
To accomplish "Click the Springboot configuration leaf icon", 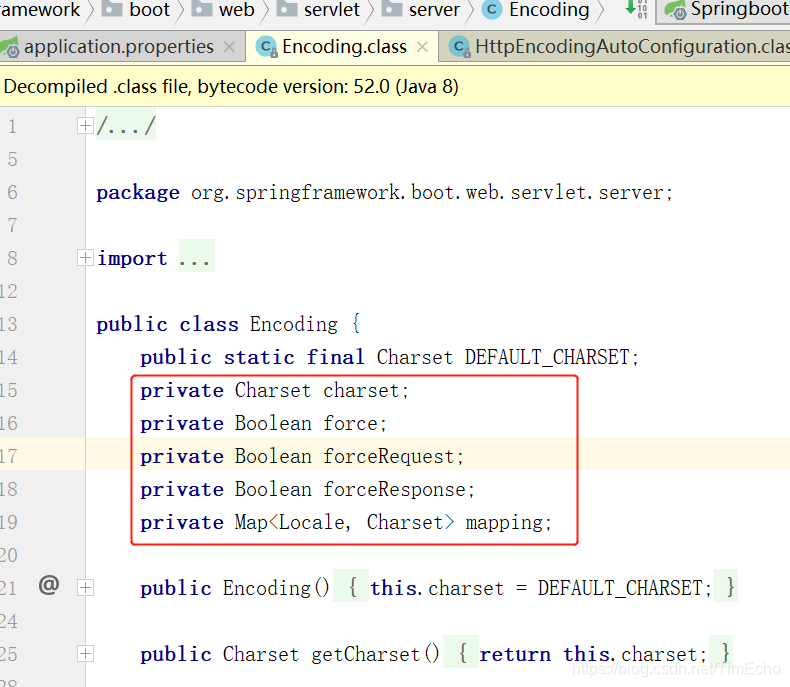I will [x=675, y=10].
